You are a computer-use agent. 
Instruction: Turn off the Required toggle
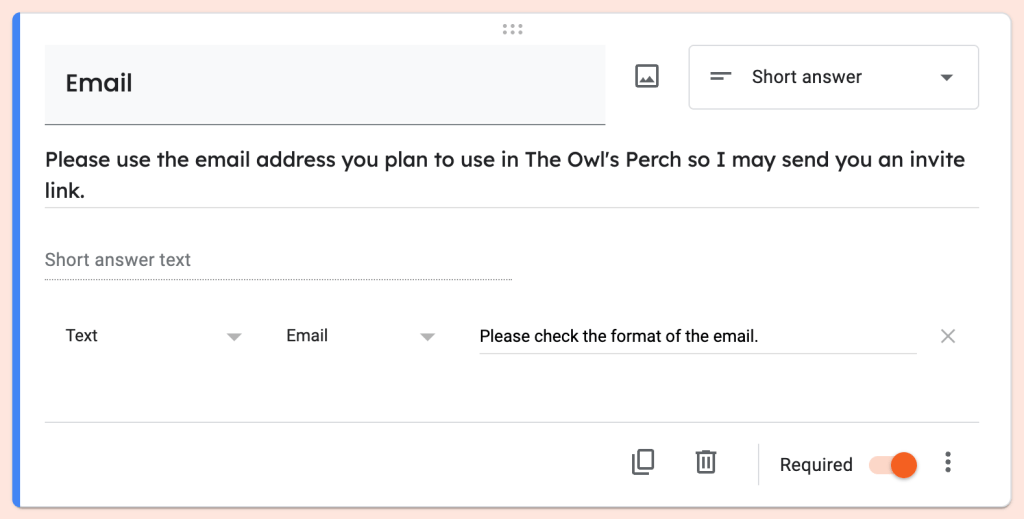coord(893,465)
